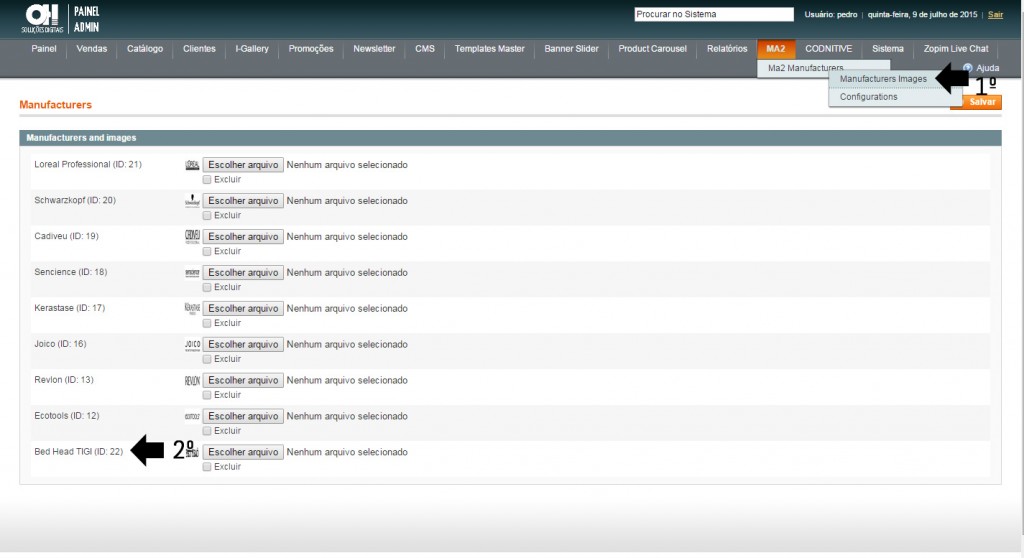The height and width of the screenshot is (558, 1024).
Task: Check Excluir for Kerastase
Action: [x=207, y=323]
